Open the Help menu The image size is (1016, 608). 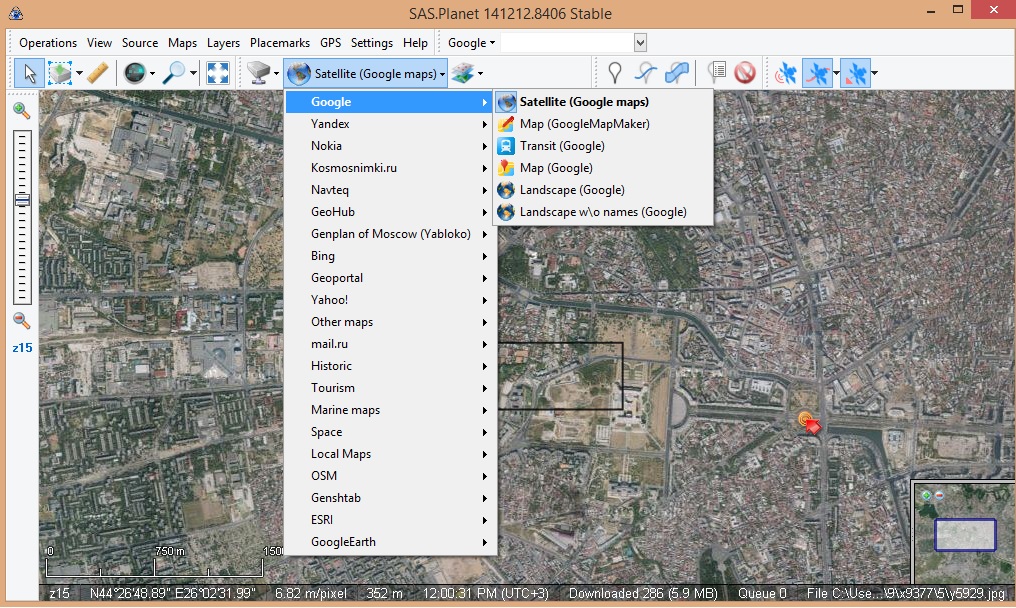click(x=415, y=43)
